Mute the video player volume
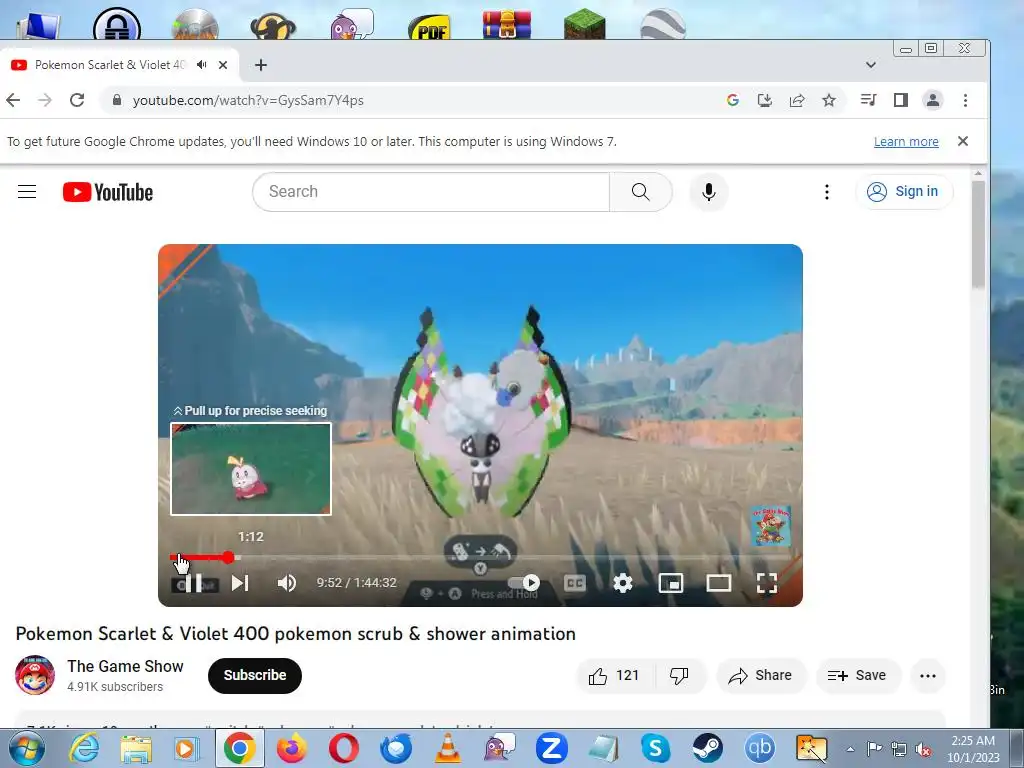The image size is (1024, 768). (x=287, y=583)
